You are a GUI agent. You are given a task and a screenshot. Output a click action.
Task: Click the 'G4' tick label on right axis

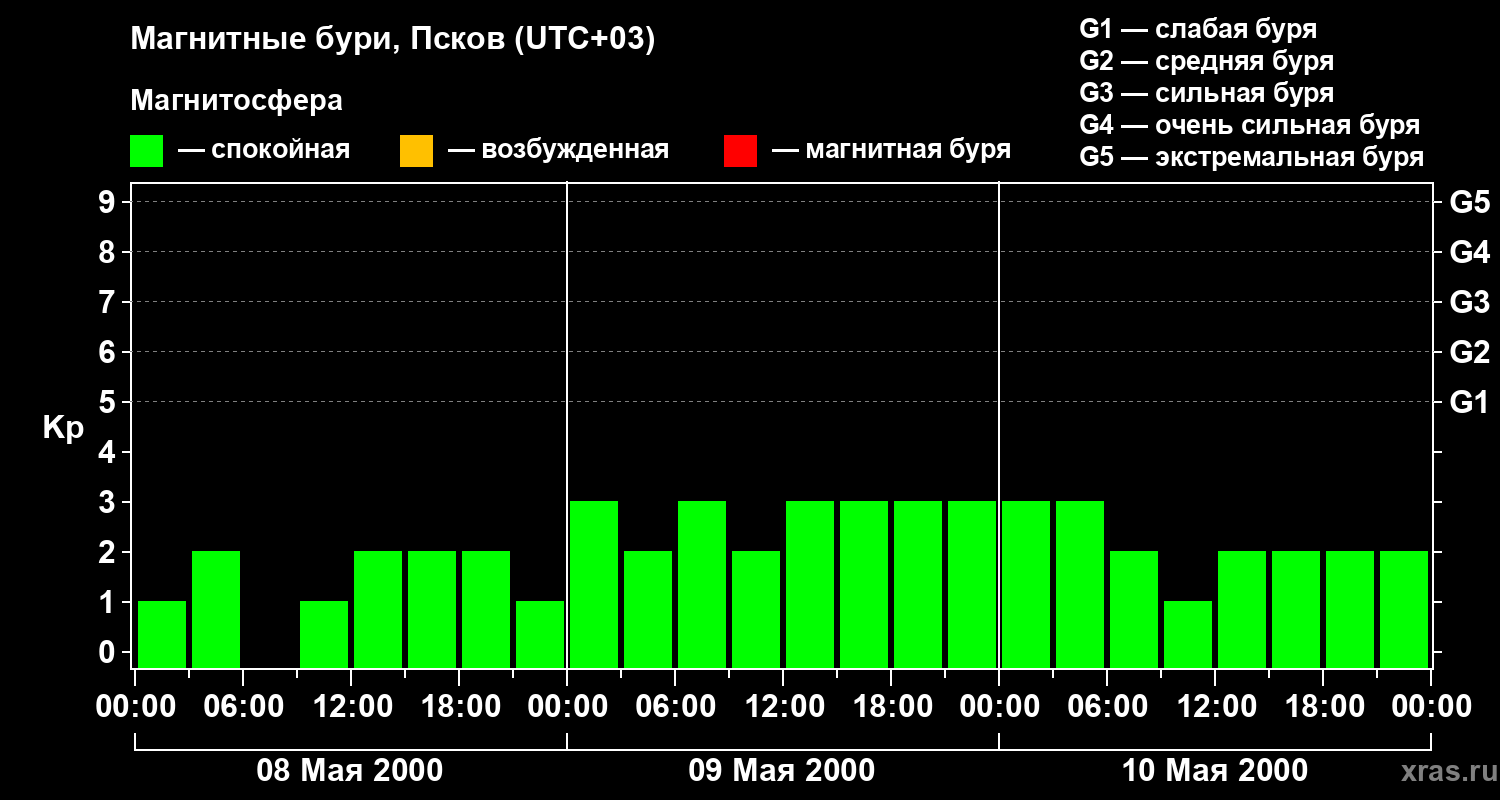pyautogui.click(x=1470, y=252)
